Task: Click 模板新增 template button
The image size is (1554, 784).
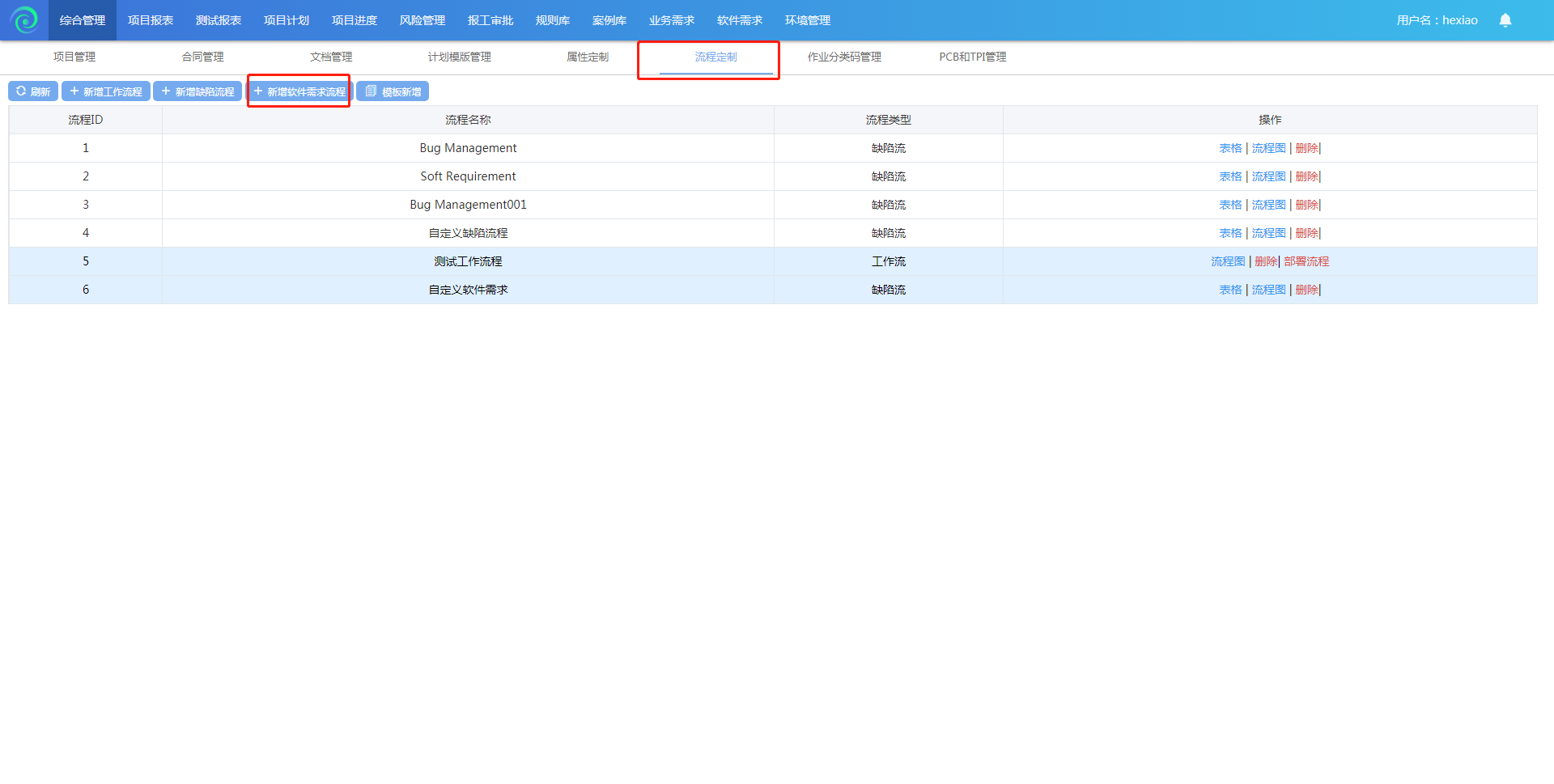Action: pyautogui.click(x=393, y=91)
